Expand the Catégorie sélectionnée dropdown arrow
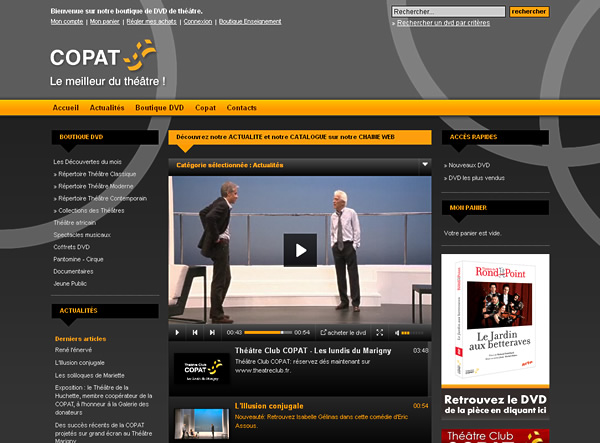Image resolution: width=600 pixels, height=443 pixels. [x=425, y=164]
